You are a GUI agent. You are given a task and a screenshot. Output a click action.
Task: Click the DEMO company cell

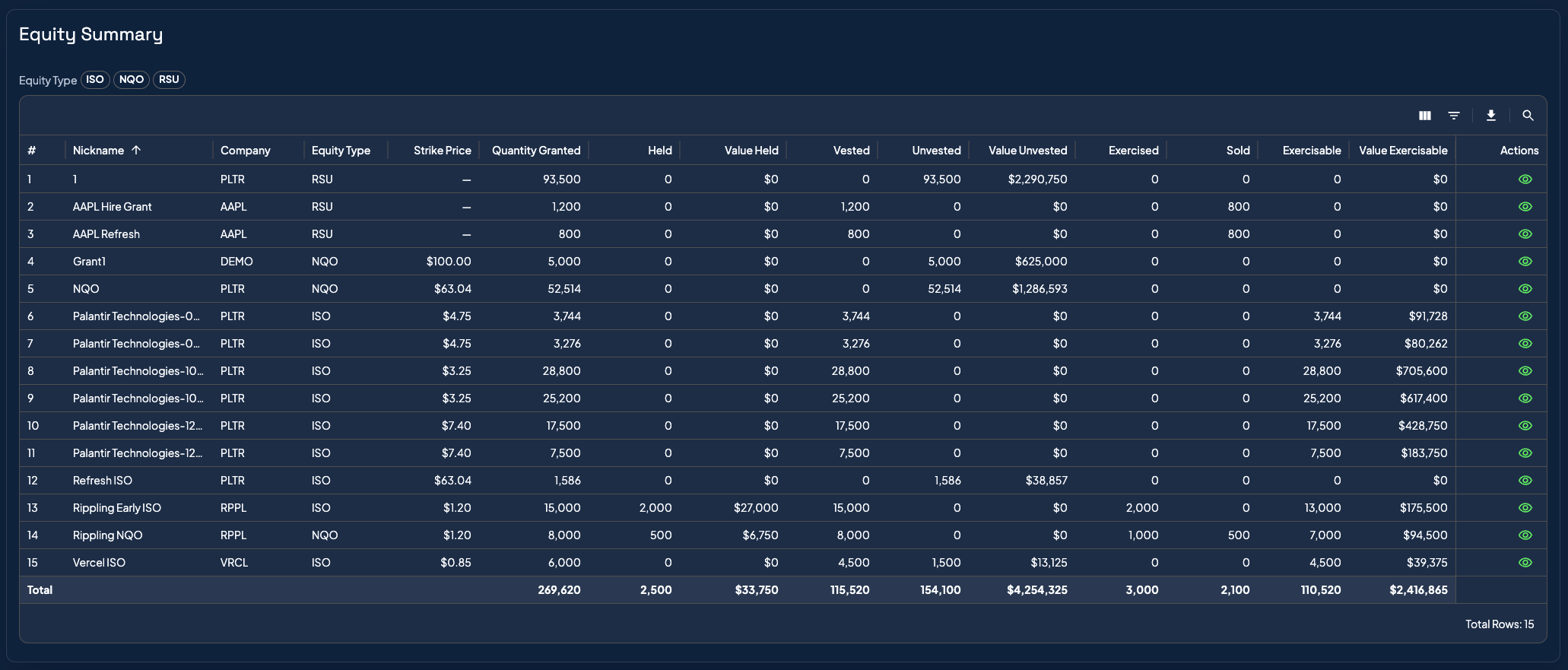click(x=236, y=262)
